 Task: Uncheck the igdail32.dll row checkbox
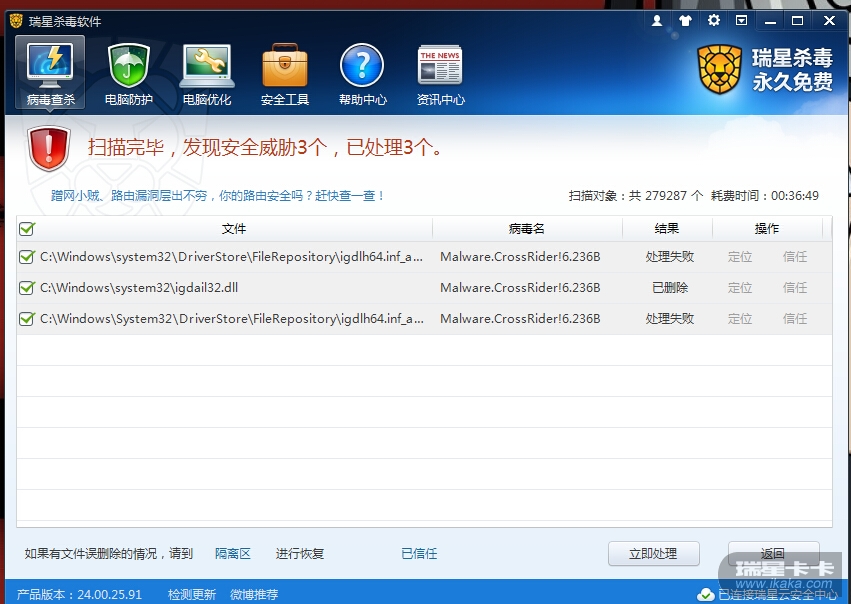(27, 288)
